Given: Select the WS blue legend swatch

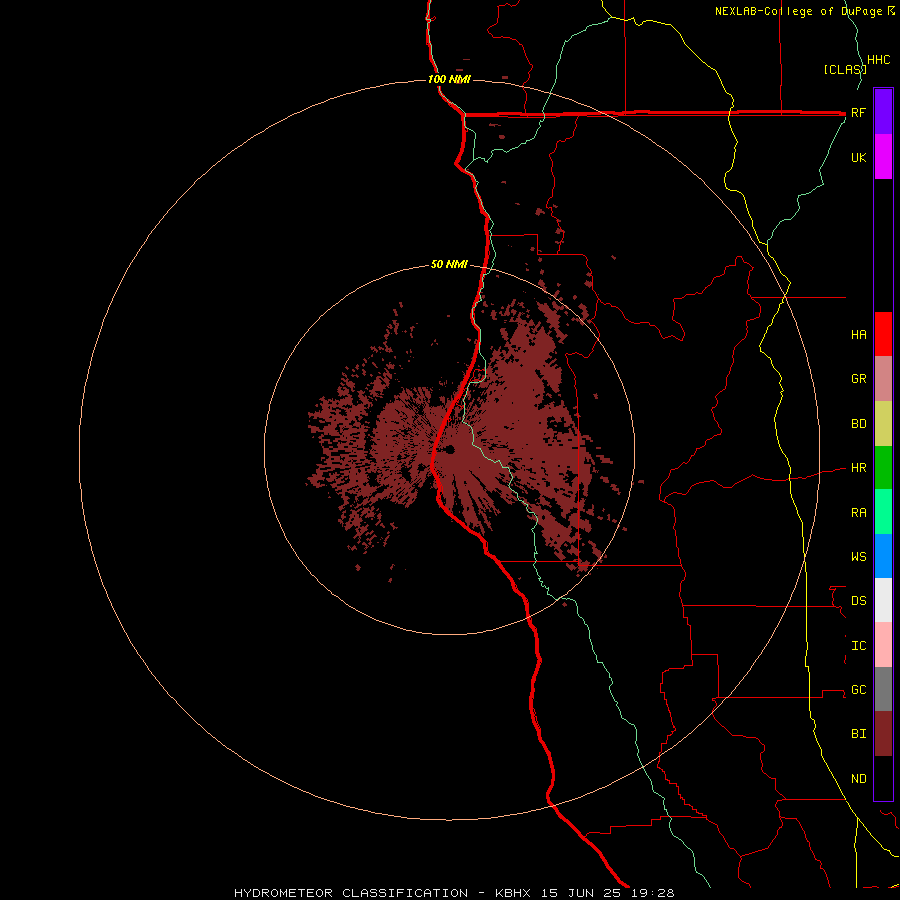Looking at the screenshot, I should point(883,556).
